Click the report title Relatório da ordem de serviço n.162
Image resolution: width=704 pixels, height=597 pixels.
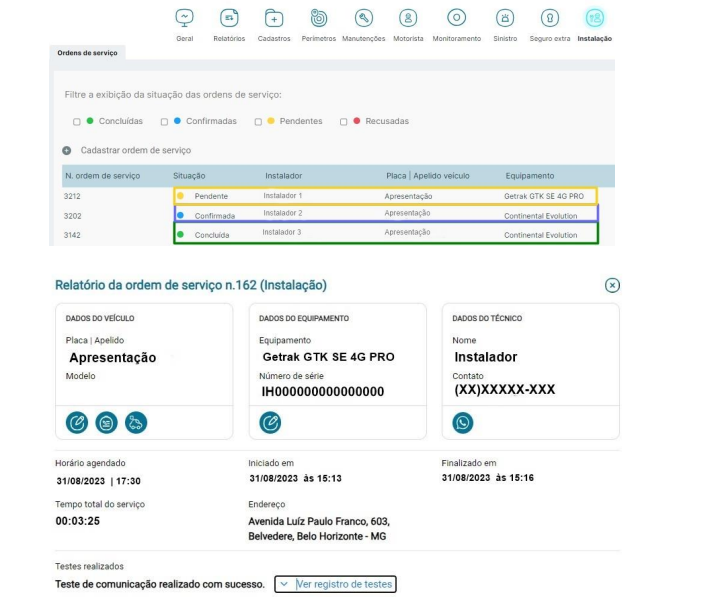click(191, 285)
